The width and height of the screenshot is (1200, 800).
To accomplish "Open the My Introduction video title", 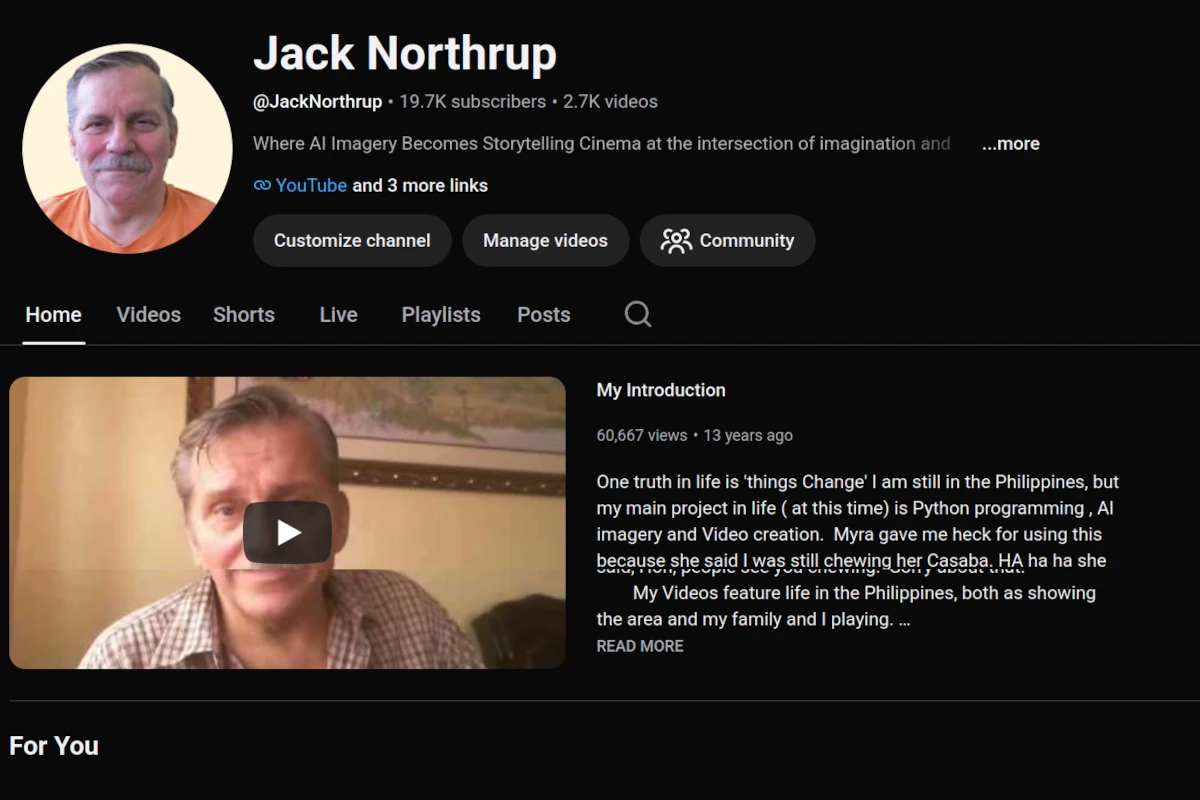I will (x=661, y=391).
